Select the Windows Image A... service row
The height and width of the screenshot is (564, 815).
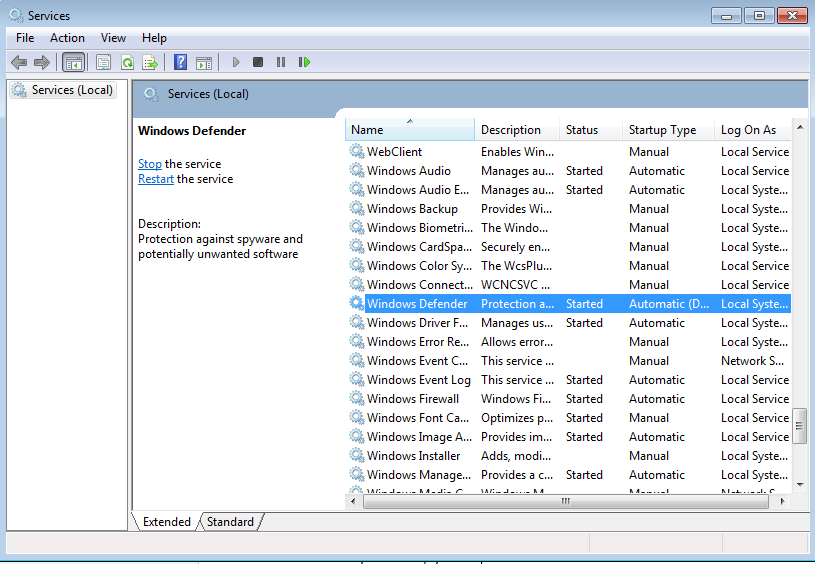[x=570, y=437]
